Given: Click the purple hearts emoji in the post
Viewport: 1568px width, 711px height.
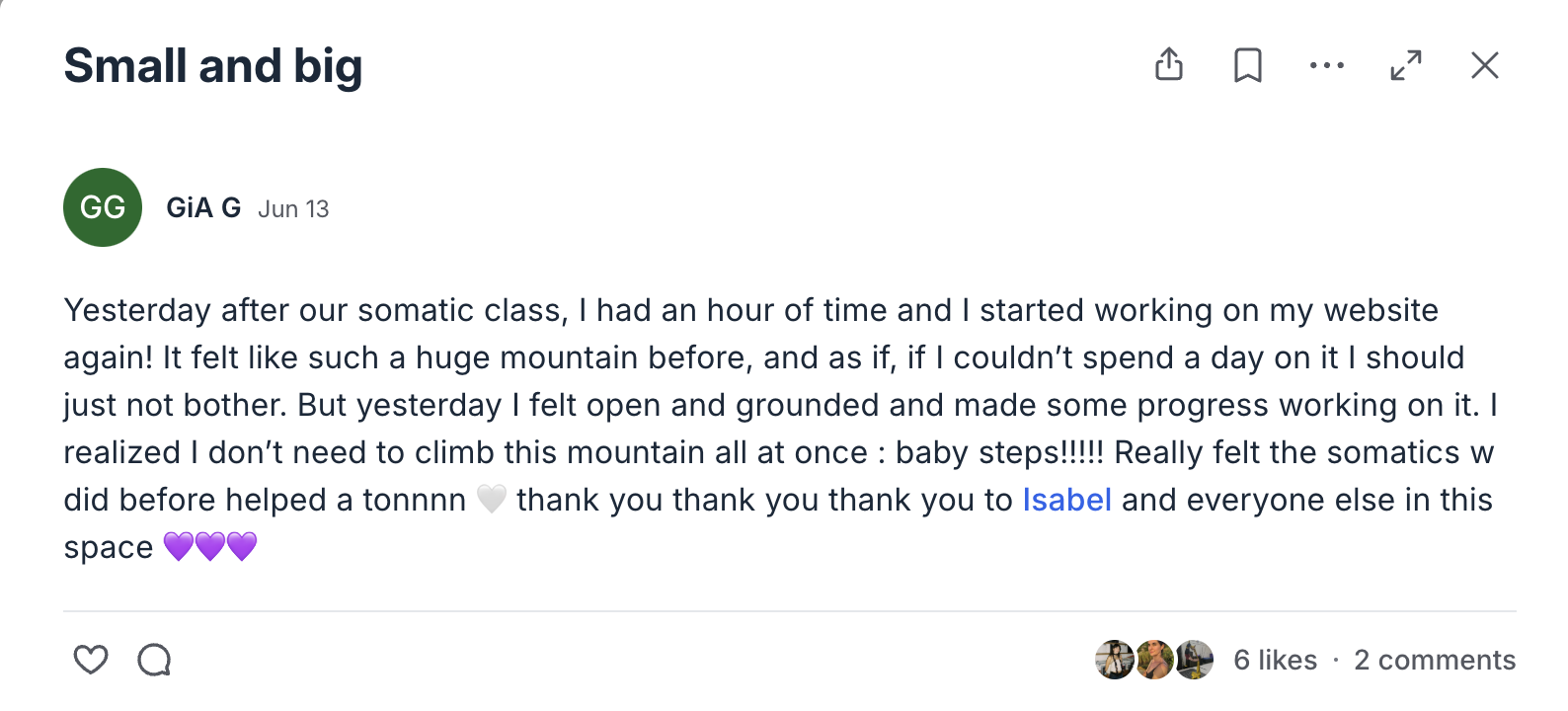Looking at the screenshot, I should click(x=210, y=546).
